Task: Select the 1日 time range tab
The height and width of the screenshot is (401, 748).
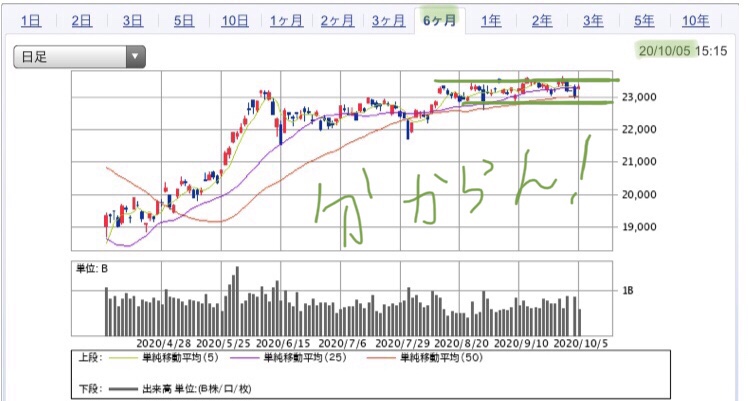Action: click(x=30, y=20)
